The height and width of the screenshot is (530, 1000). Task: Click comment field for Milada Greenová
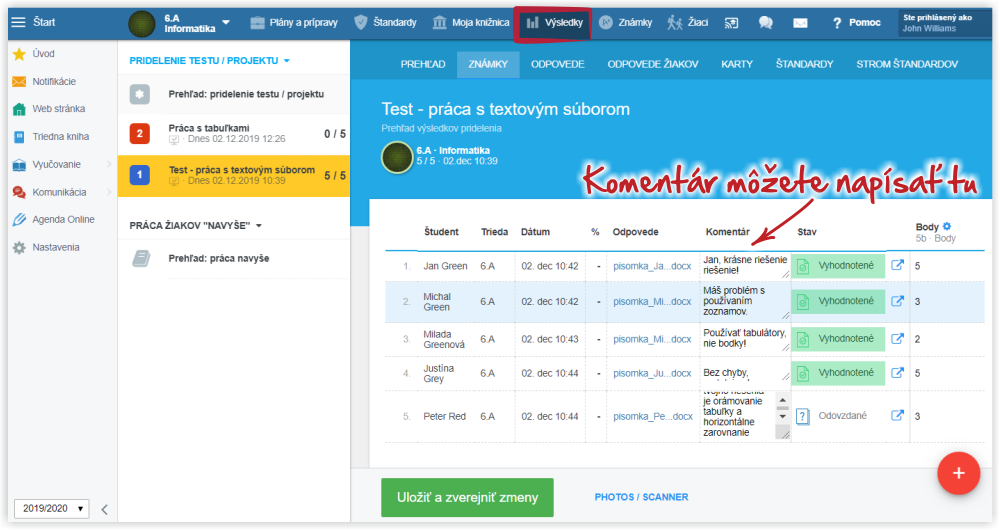pos(741,338)
